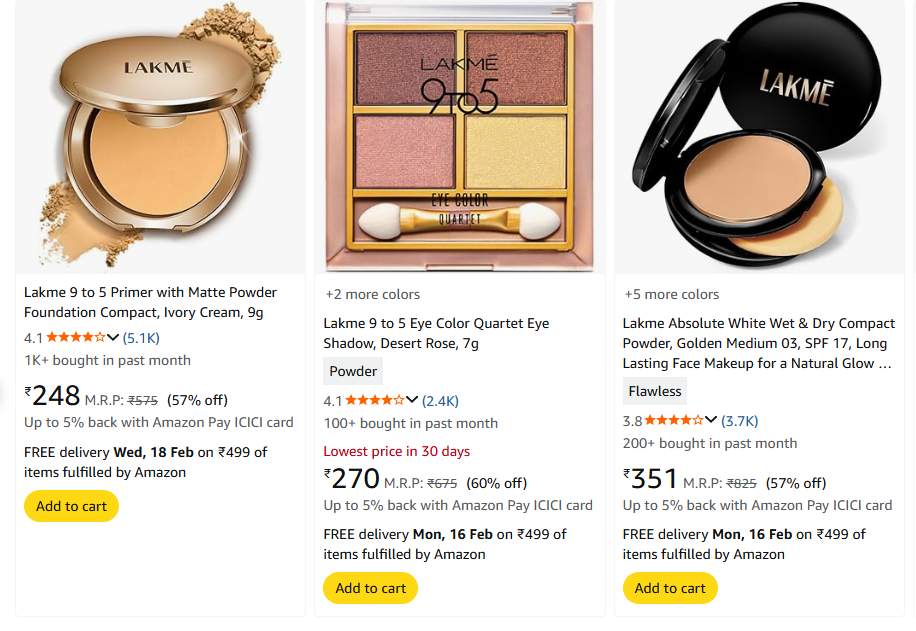This screenshot has height=631, width=916.
Task: Expand rating chevron for Absolute White compact
Action: click(711, 421)
